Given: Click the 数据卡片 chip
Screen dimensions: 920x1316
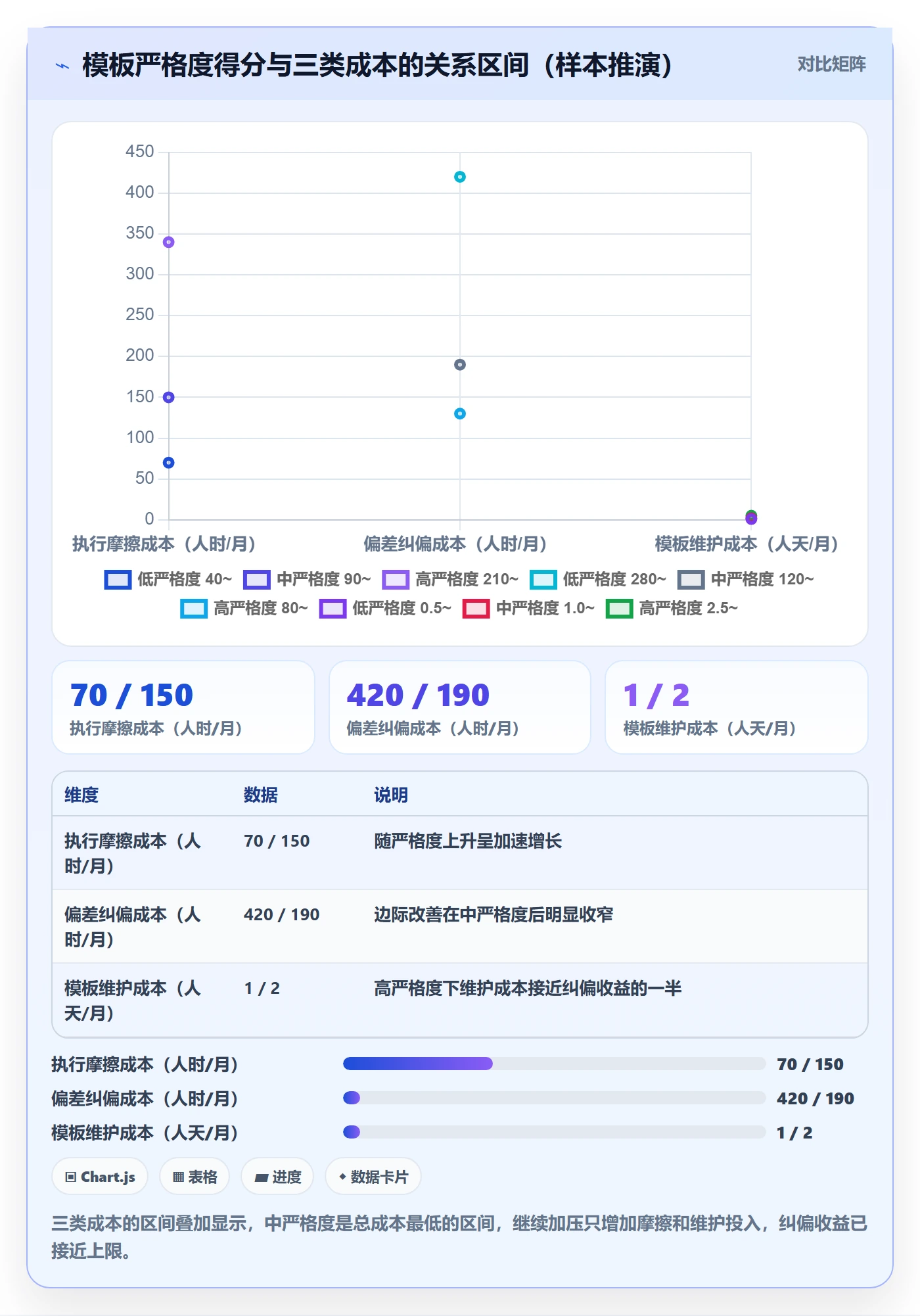Looking at the screenshot, I should tap(373, 1177).
